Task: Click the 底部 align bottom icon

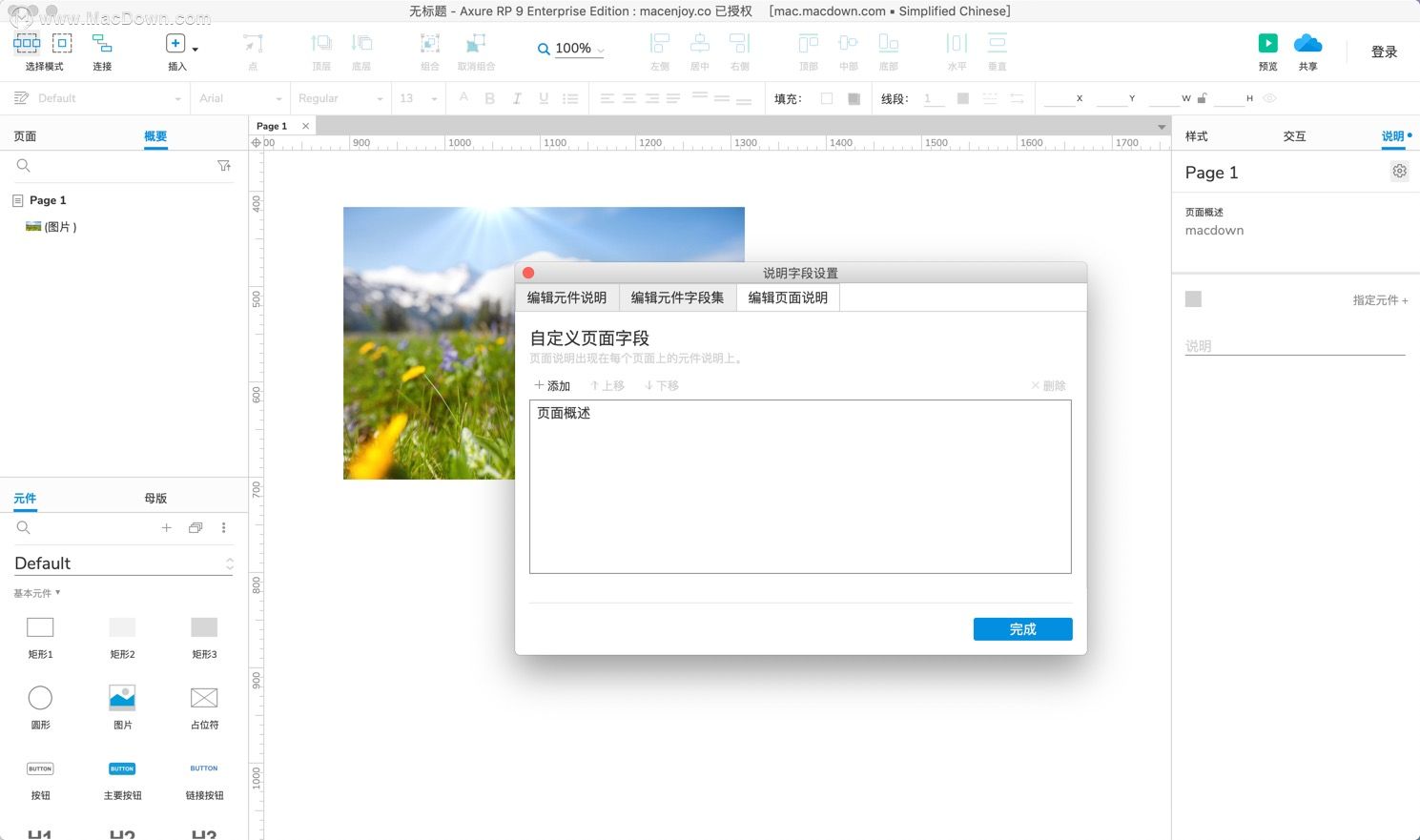Action: pyautogui.click(x=888, y=43)
